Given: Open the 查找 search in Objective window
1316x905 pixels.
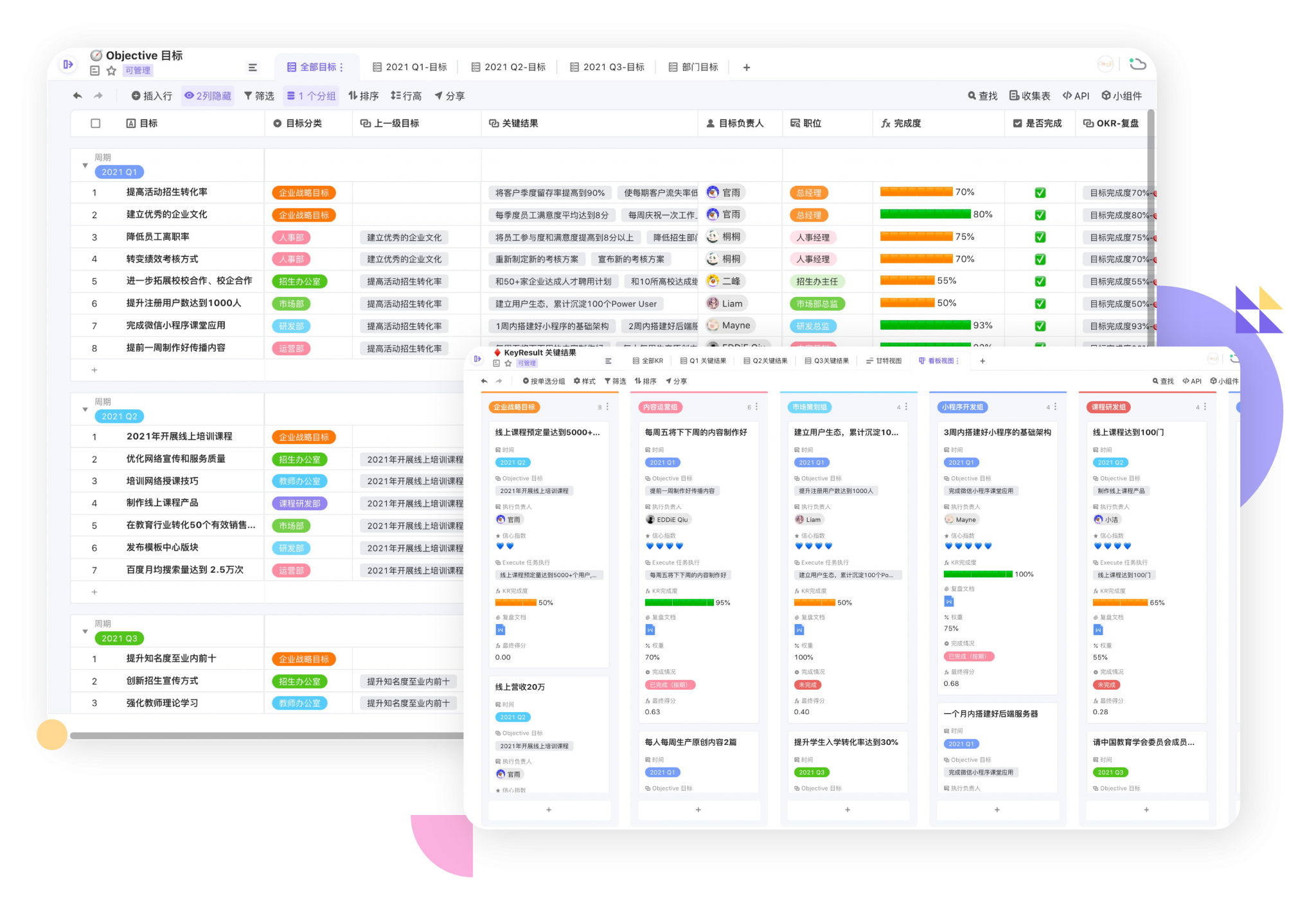Looking at the screenshot, I should (x=983, y=96).
